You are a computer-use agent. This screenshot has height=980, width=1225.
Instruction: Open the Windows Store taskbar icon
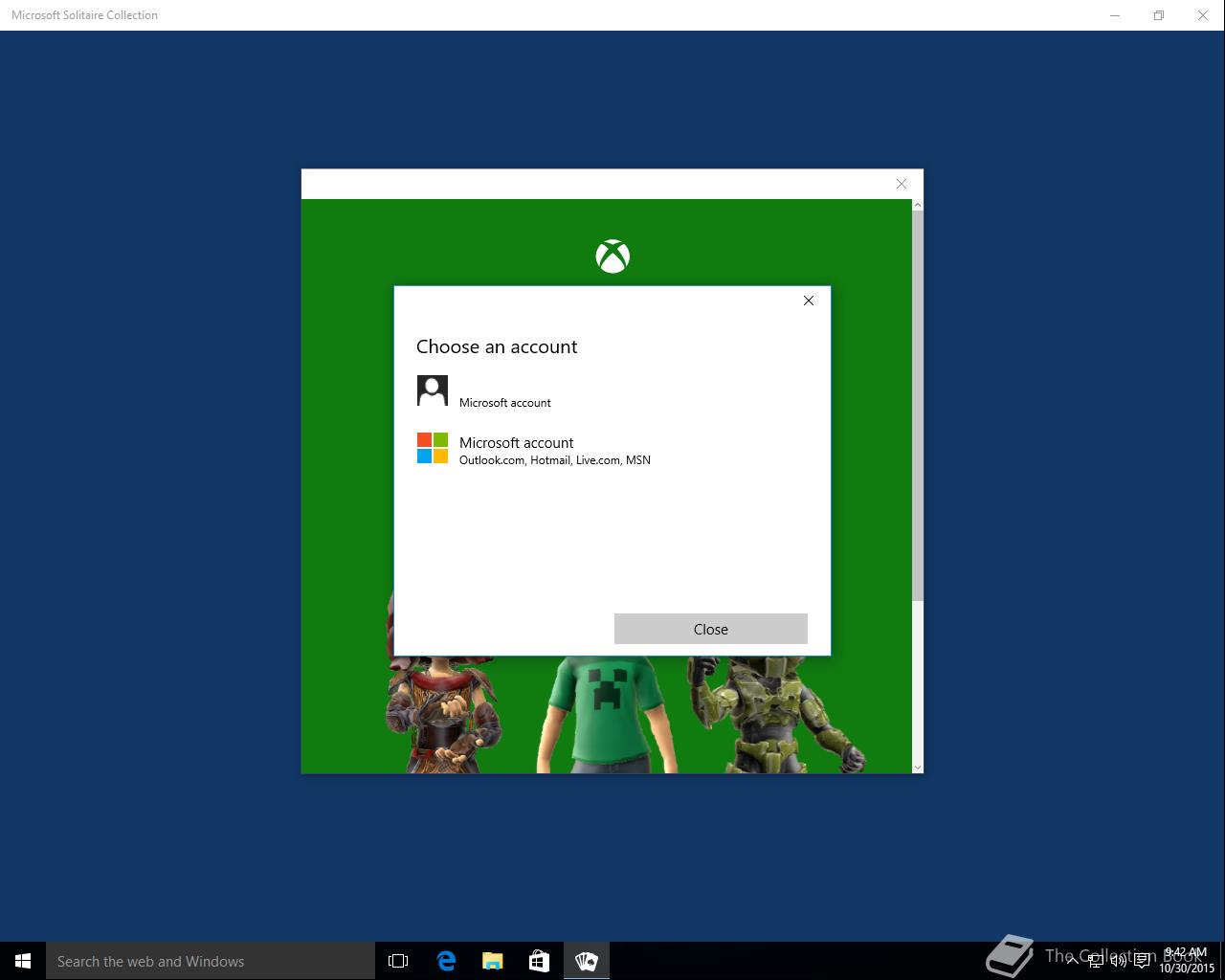pos(539,961)
